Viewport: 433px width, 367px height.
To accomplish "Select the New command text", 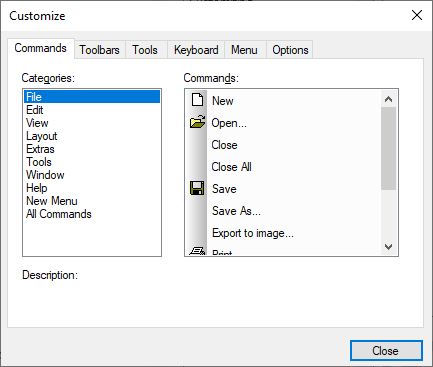I will [x=223, y=101].
